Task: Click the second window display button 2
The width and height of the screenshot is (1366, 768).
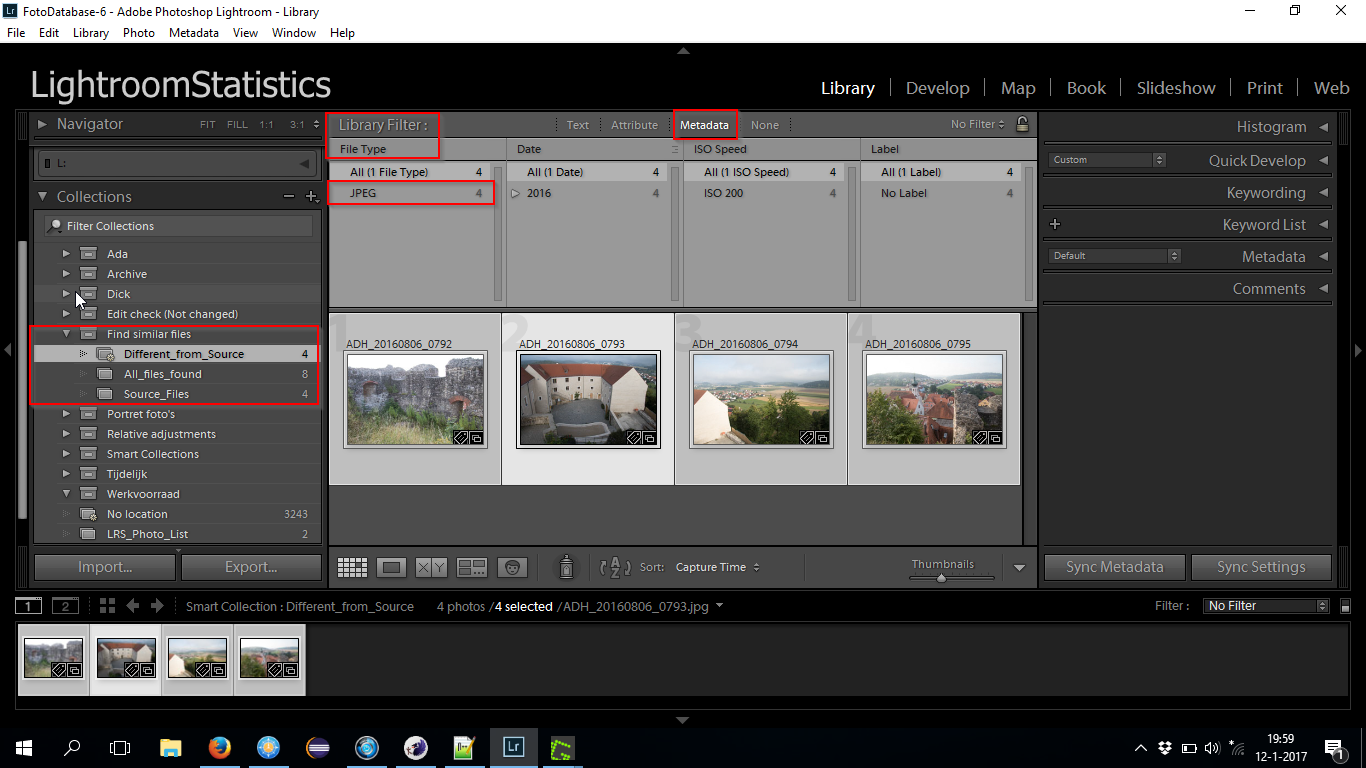Action: pyautogui.click(x=65, y=606)
